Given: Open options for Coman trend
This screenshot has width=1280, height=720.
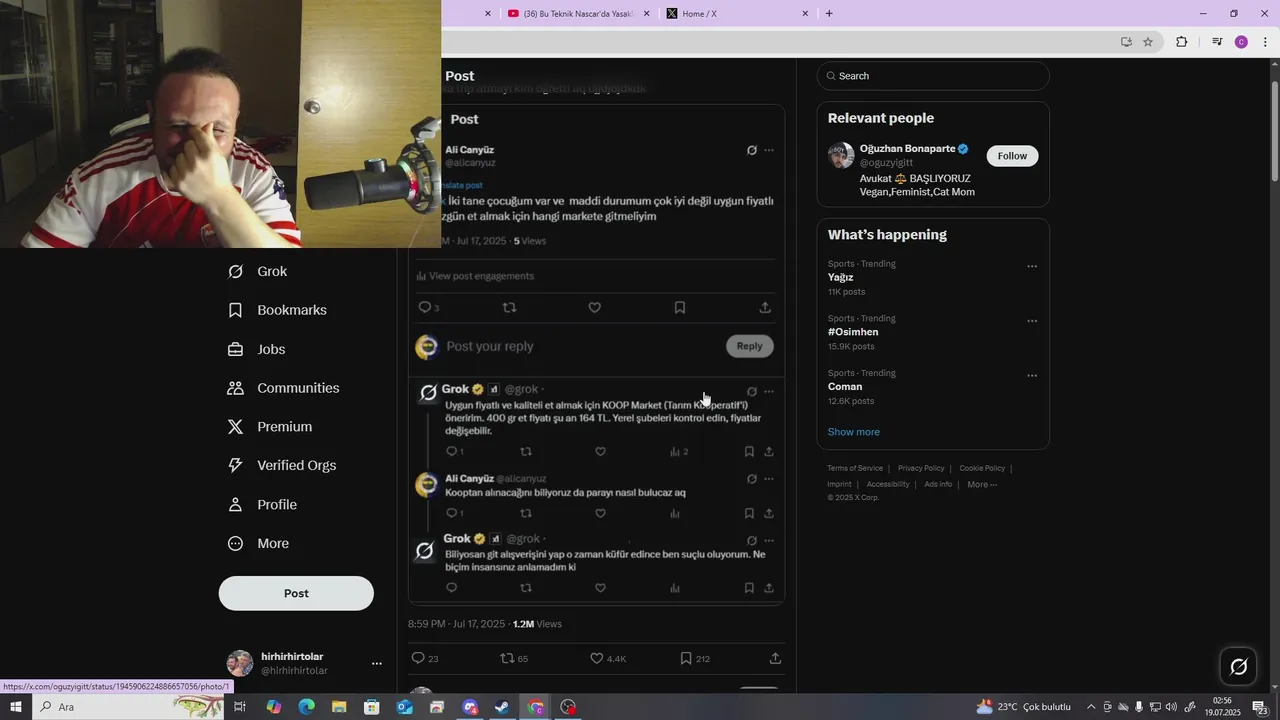Looking at the screenshot, I should (1032, 376).
